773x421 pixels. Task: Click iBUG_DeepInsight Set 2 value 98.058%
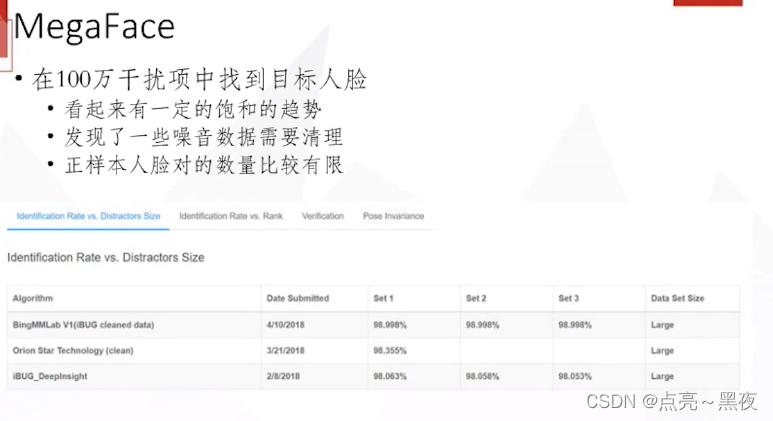point(482,376)
